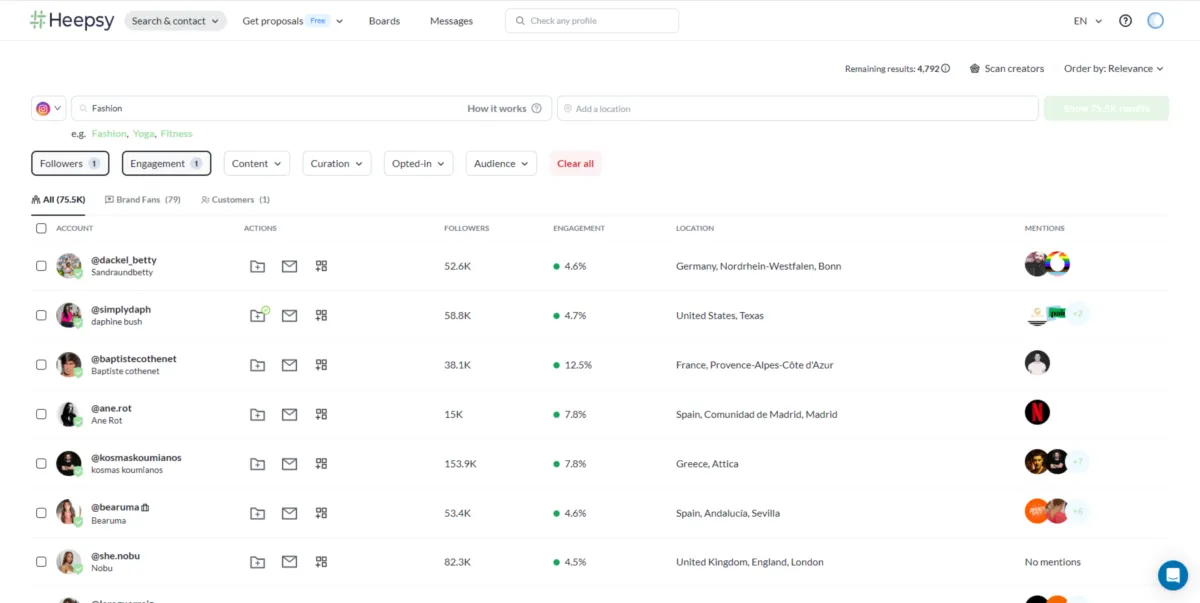Add @baptistecothenet to a board
1200x603 pixels.
(257, 365)
